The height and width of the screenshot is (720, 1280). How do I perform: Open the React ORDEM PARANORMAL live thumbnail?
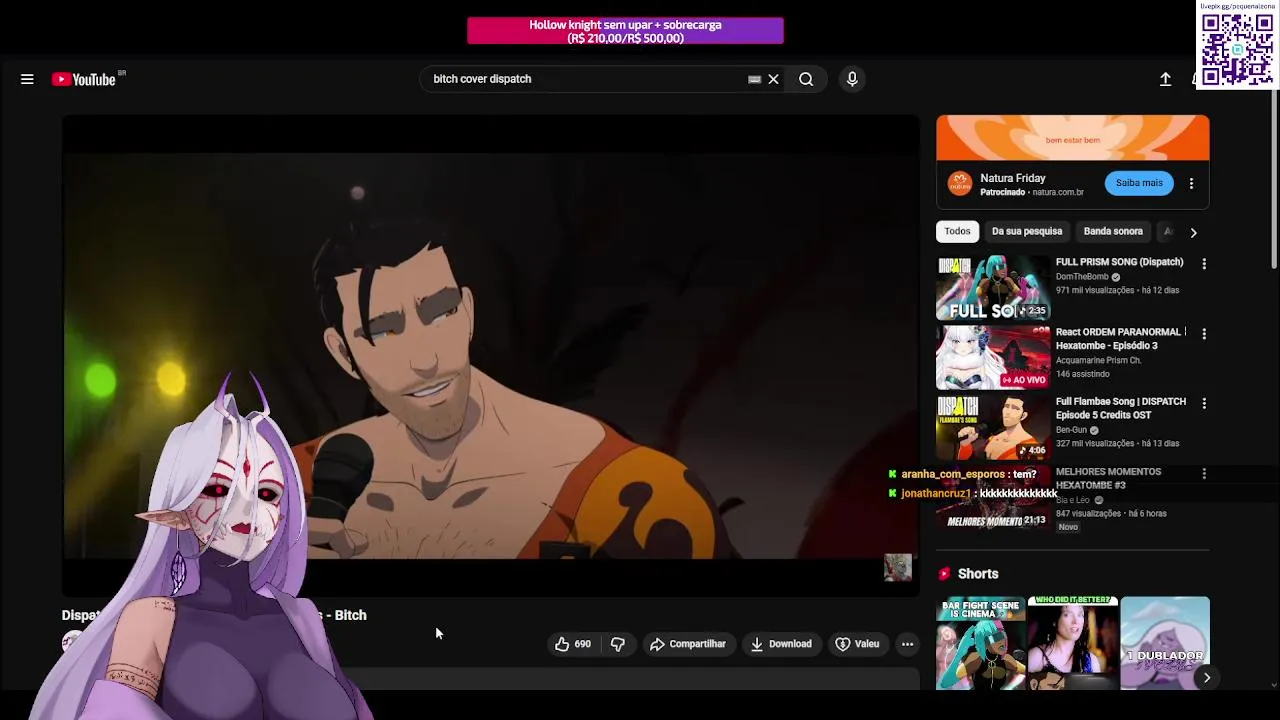[x=993, y=357]
